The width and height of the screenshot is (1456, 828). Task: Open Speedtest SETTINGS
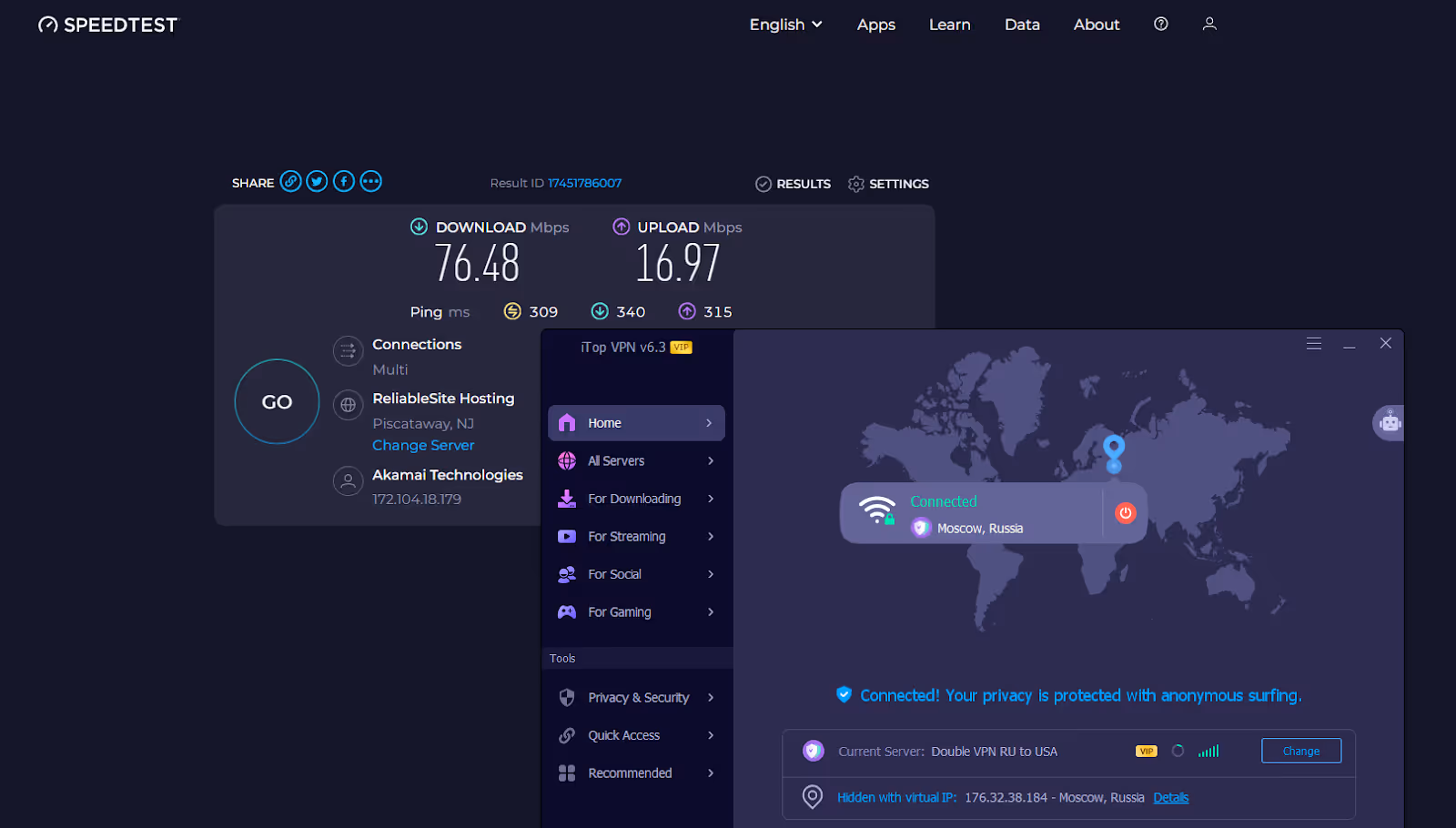888,184
